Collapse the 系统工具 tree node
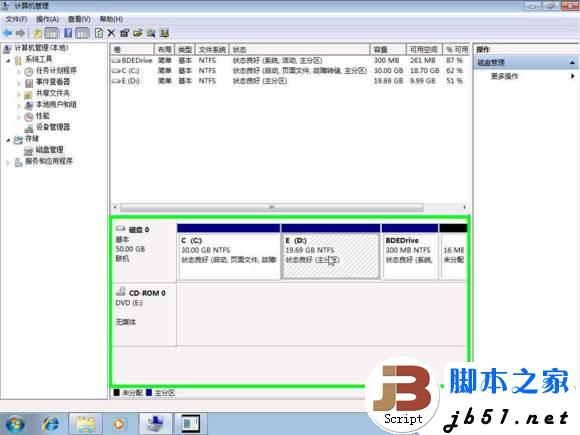580x435 pixels. click(x=8, y=60)
